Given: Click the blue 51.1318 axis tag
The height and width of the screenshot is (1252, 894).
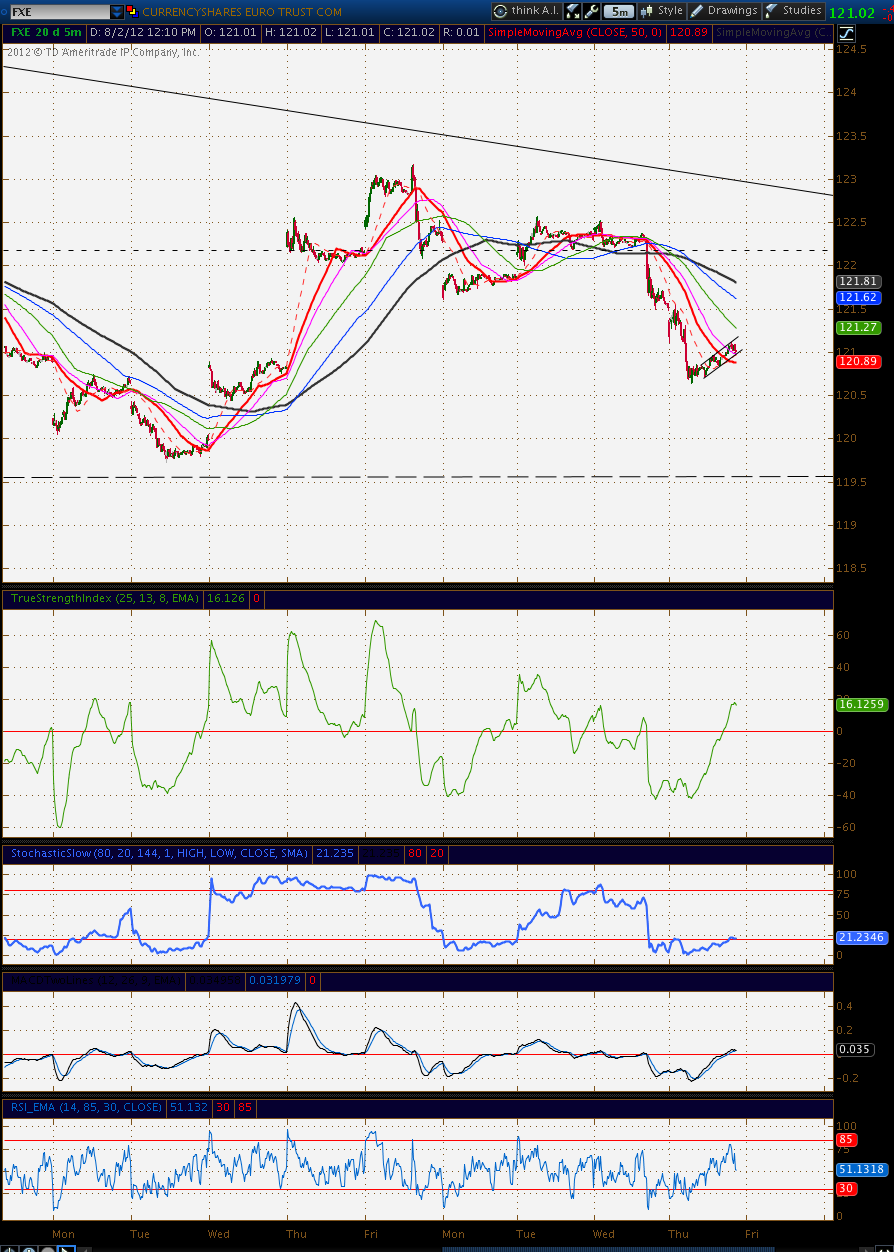Looking at the screenshot, I should [862, 1168].
